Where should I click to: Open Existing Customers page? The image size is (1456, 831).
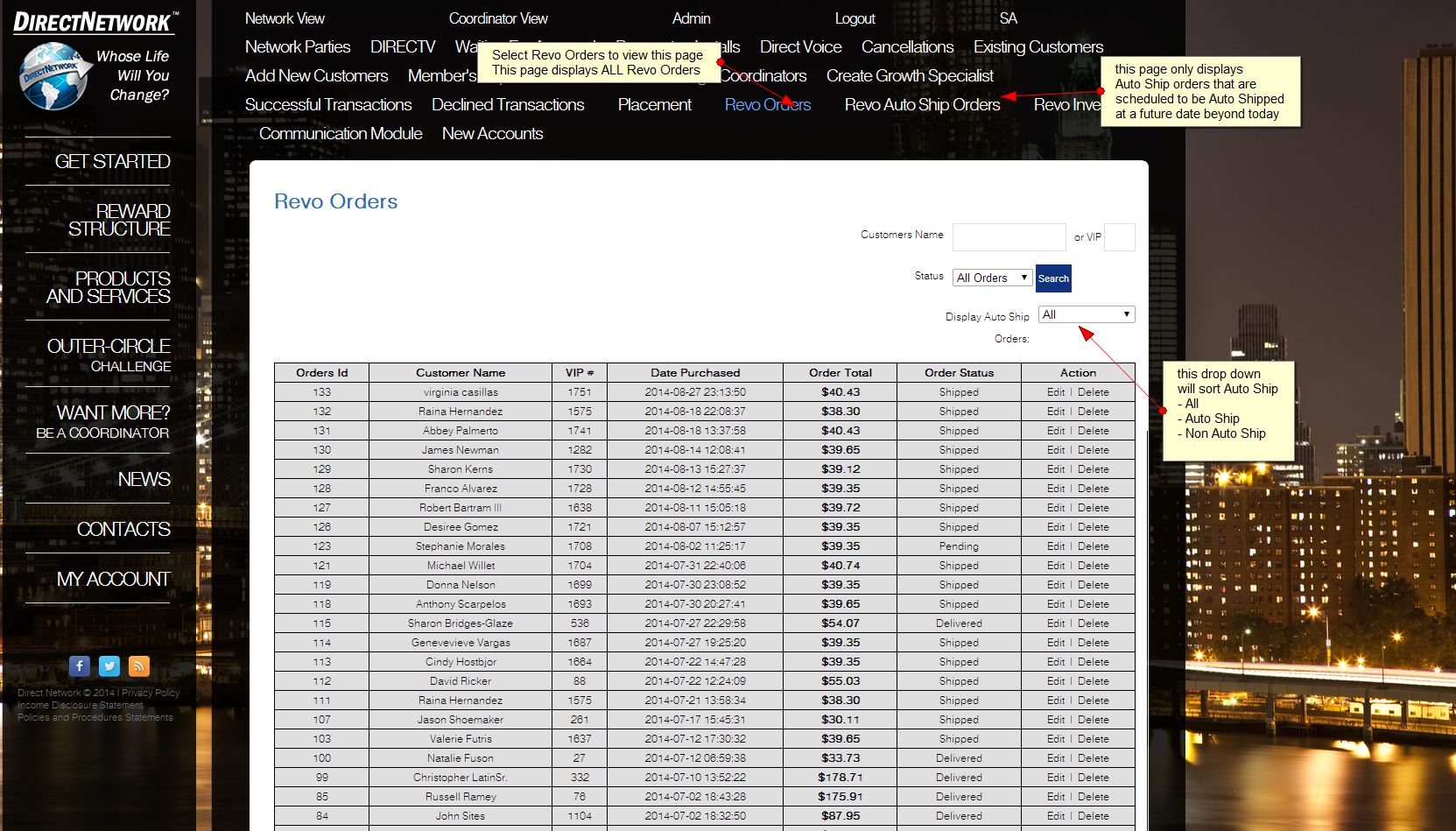click(x=1038, y=47)
